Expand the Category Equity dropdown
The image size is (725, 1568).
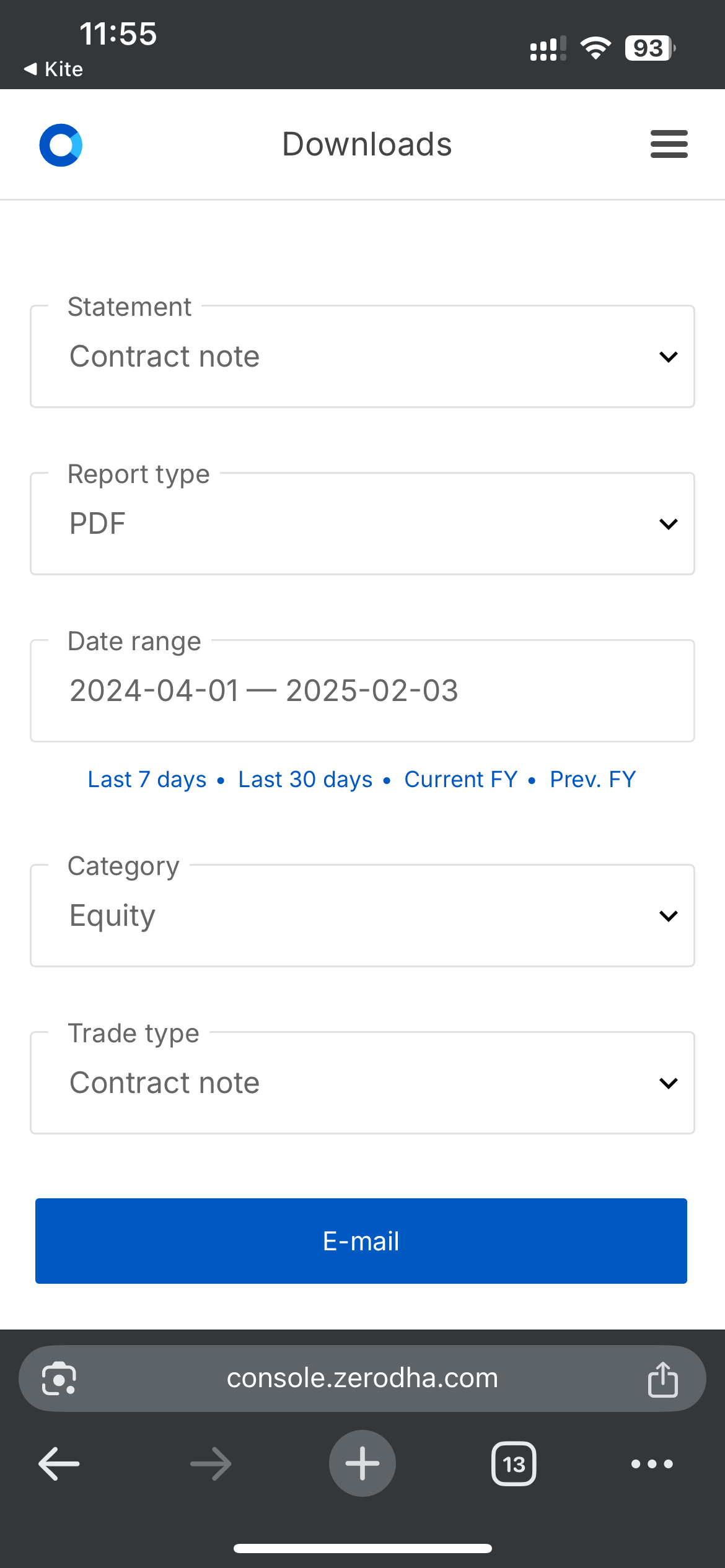click(x=362, y=915)
